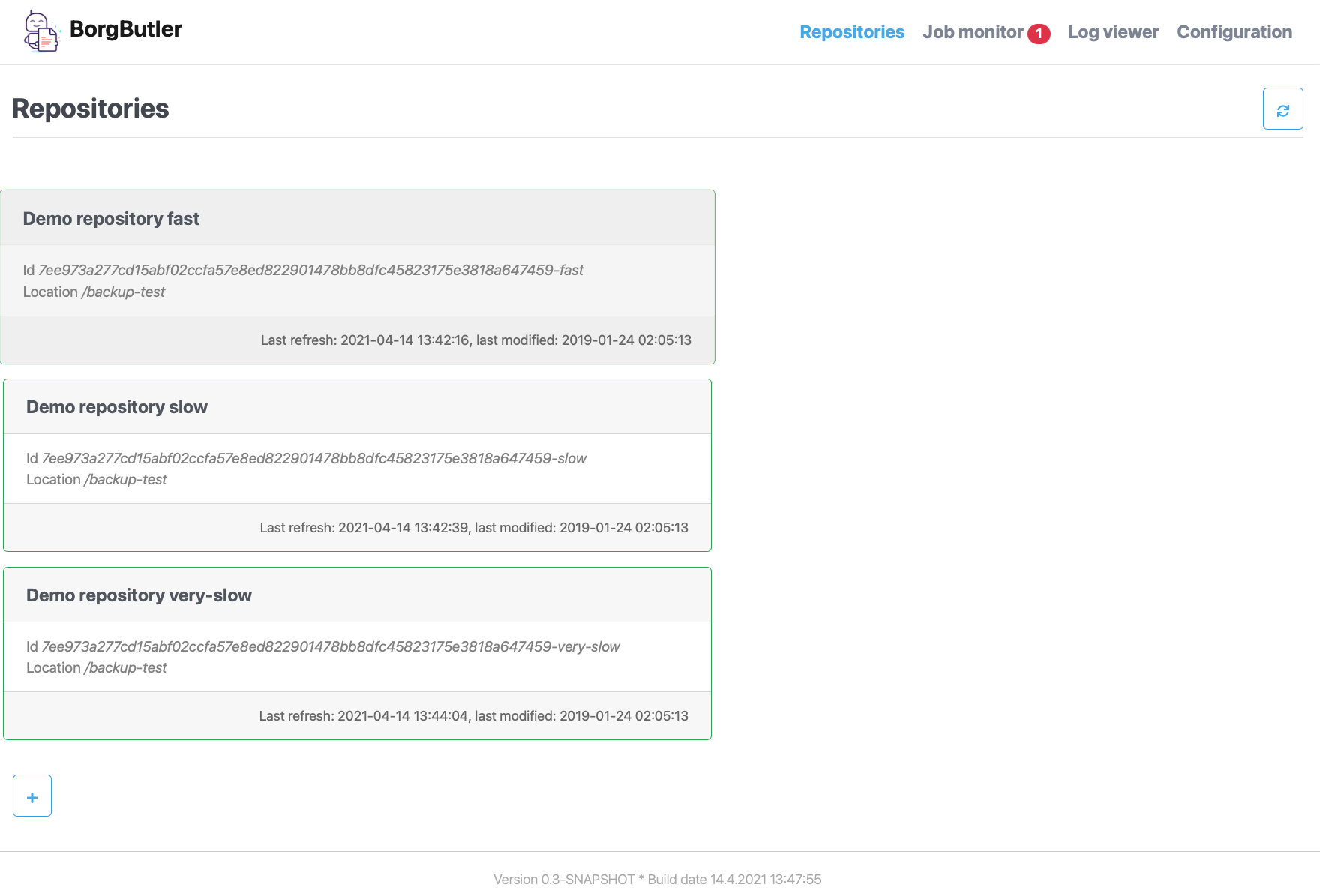Viewport: 1320px width, 896px height.
Task: Click the red Job monitor notification badge
Action: coord(1039,34)
